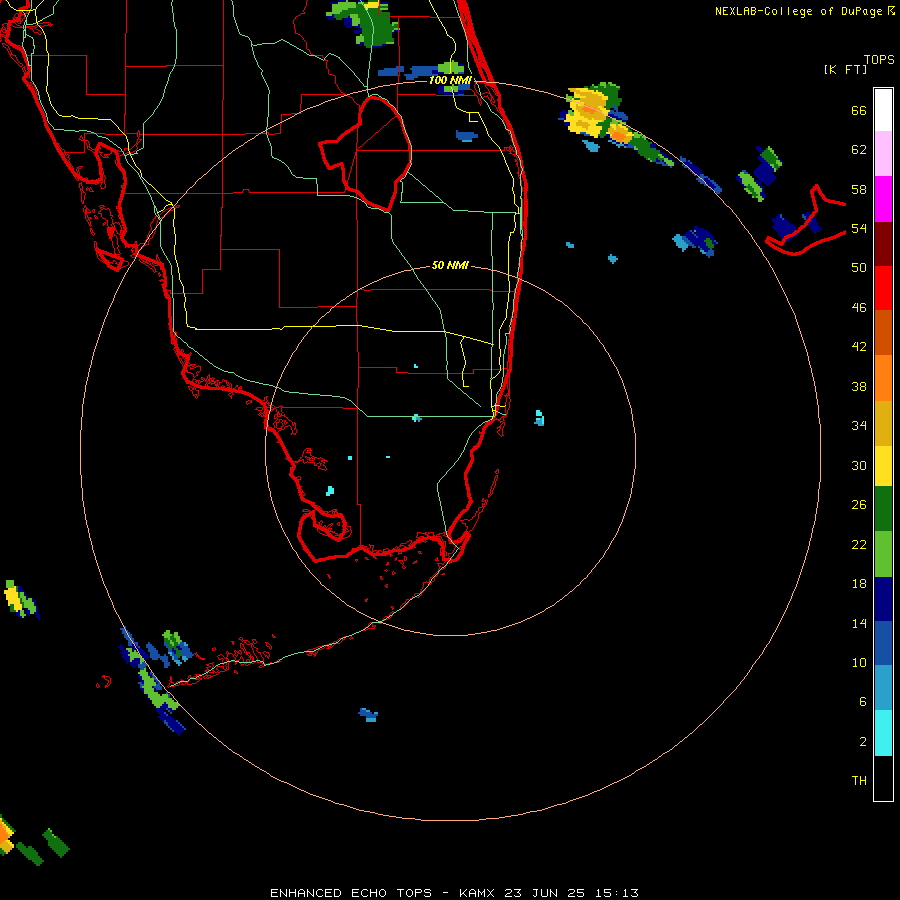Click the TOPS legend title
This screenshot has width=900, height=900.
click(x=879, y=60)
